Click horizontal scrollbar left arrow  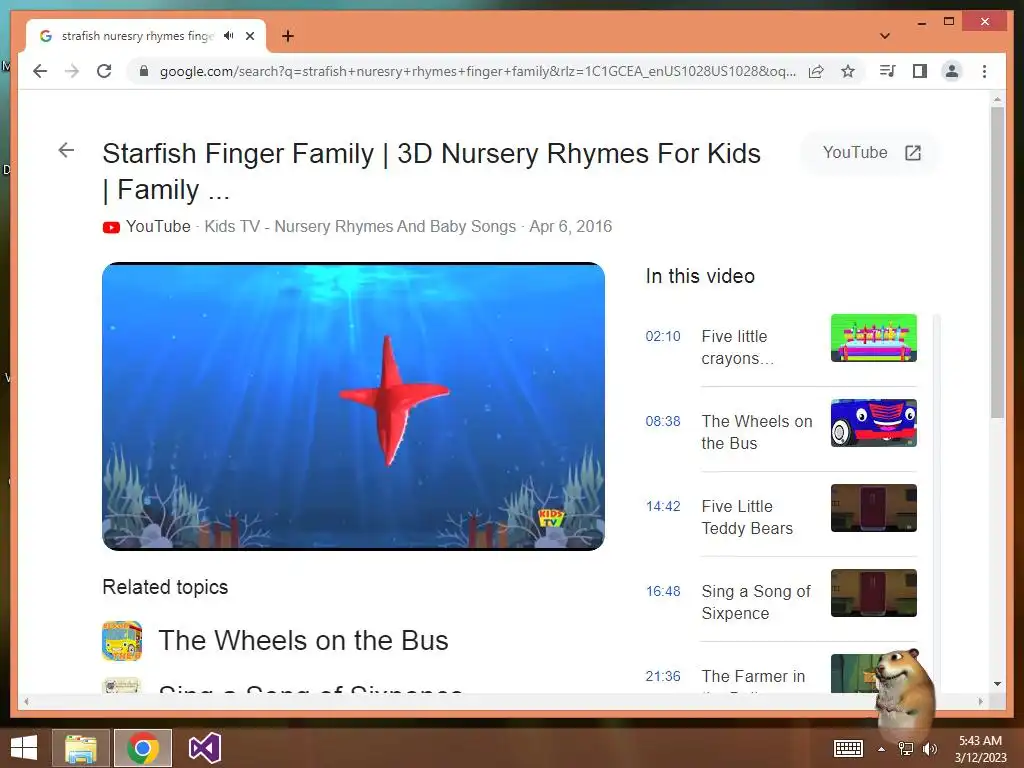(x=26, y=701)
